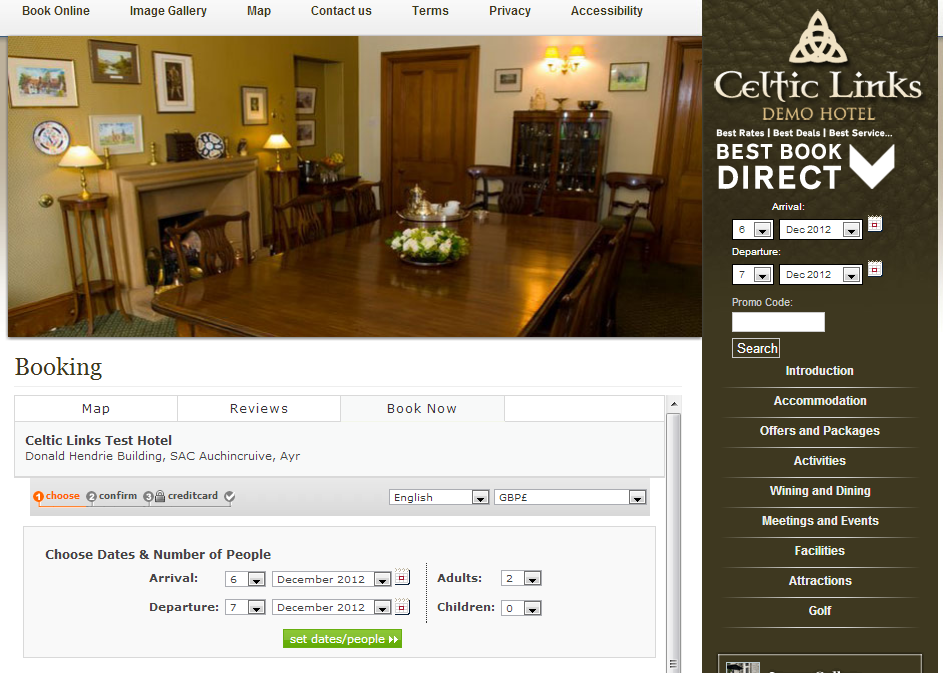This screenshot has width=943, height=673.
Task: Open Attractions sidebar link
Action: tap(820, 582)
